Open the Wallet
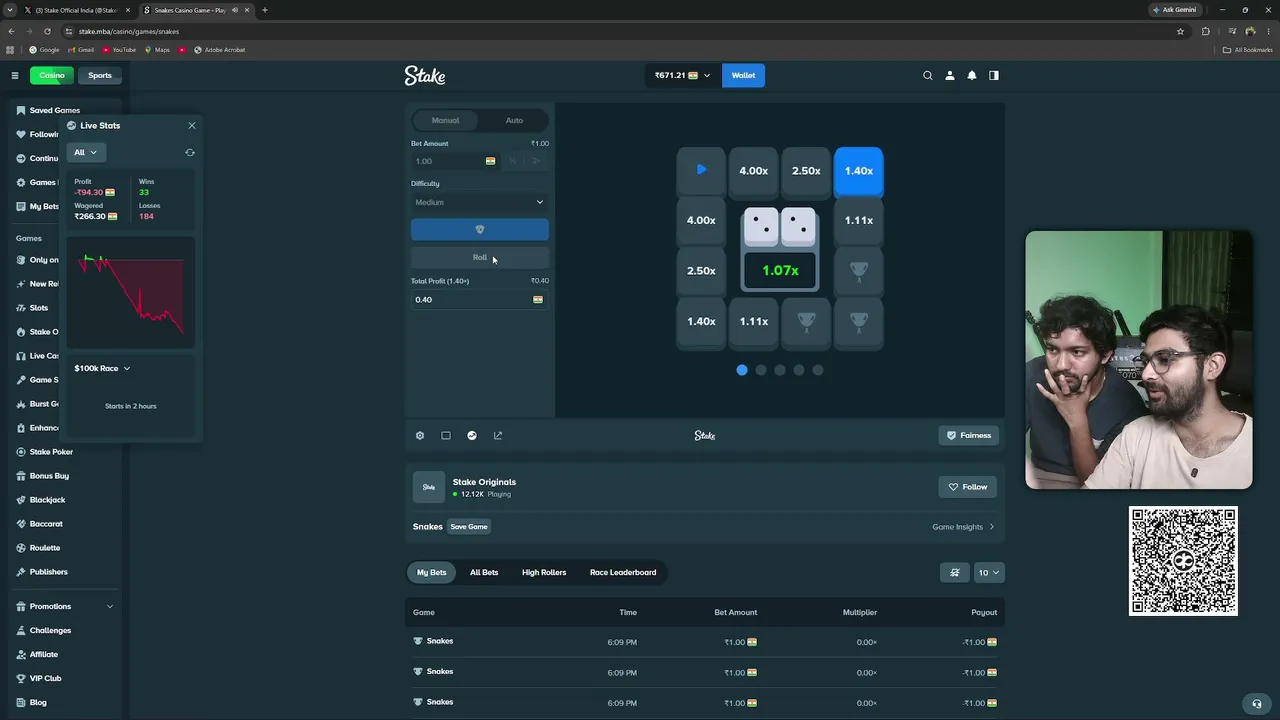 (x=743, y=75)
